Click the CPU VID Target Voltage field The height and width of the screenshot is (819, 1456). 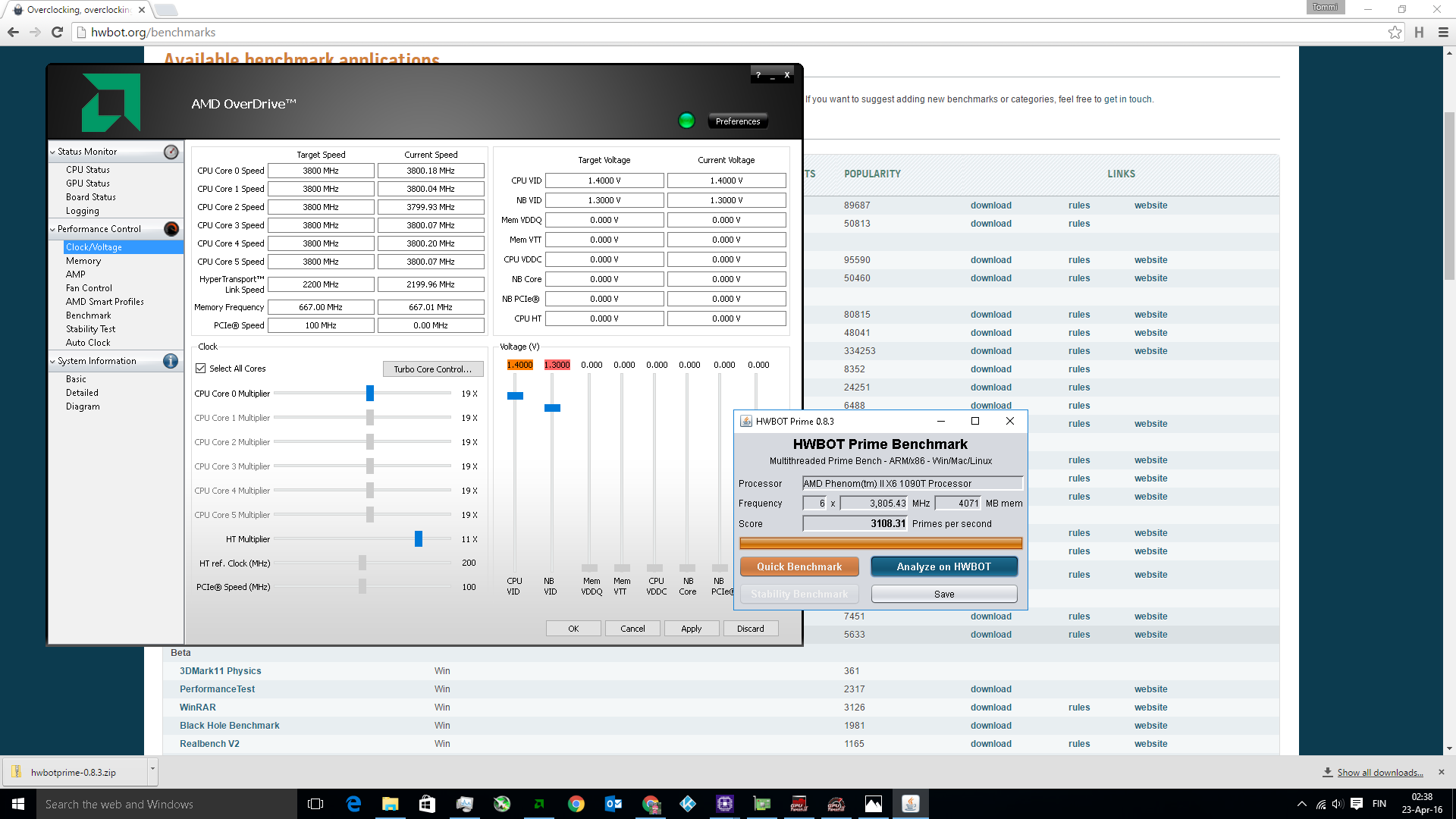(604, 180)
